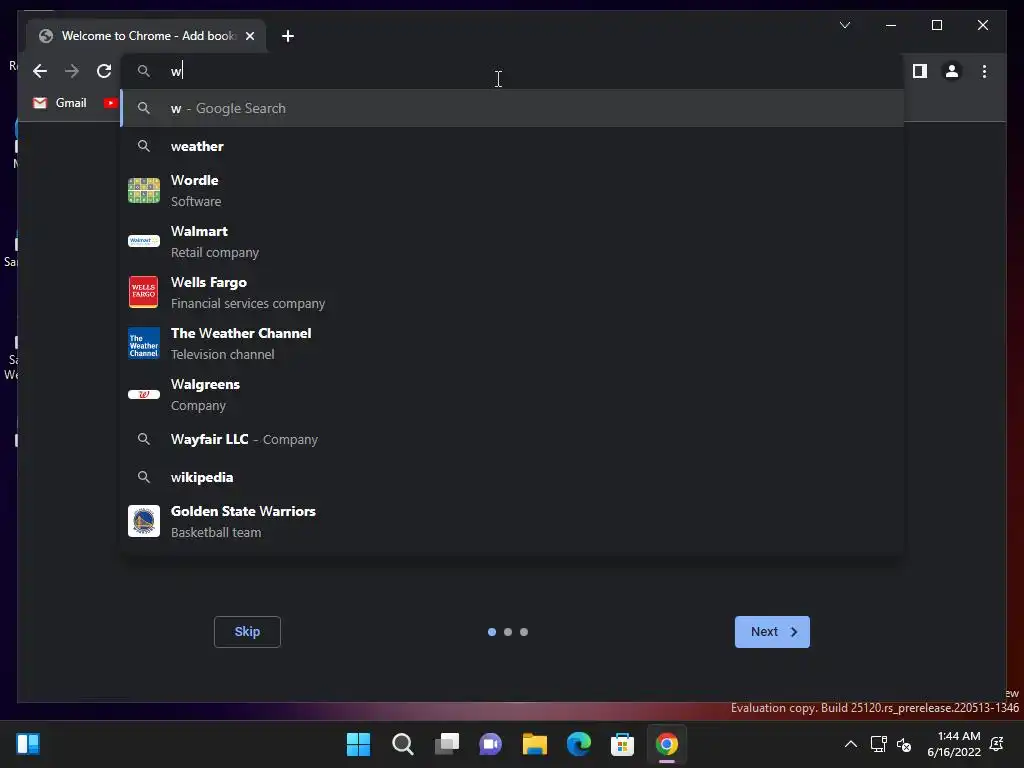Click the Walgreens logo thumbnail
This screenshot has height=768, width=1024.
tap(144, 394)
